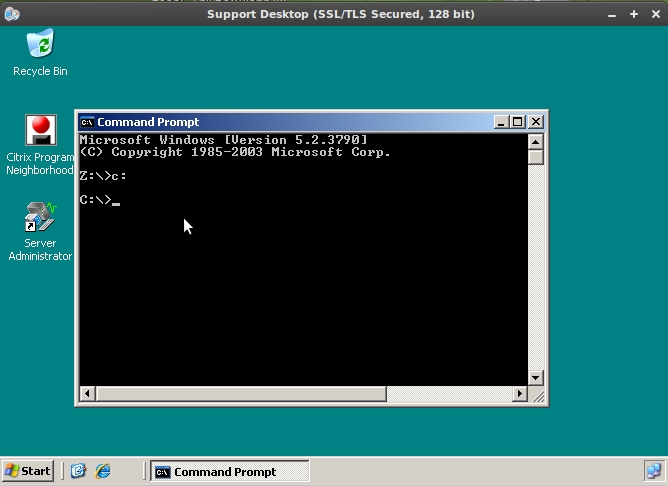Close the Command Prompt window

536,122
